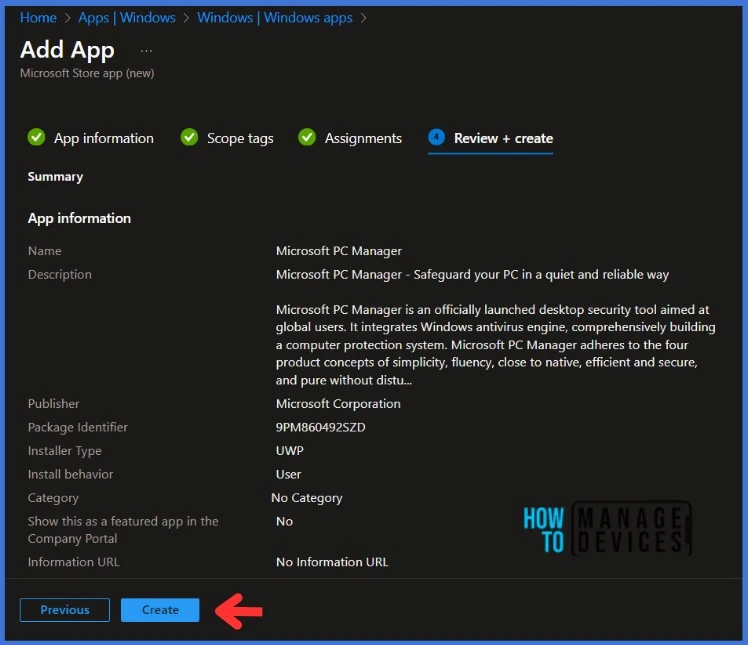Viewport: 748px width, 645px height.
Task: Click the Name field label
Action: (x=44, y=251)
